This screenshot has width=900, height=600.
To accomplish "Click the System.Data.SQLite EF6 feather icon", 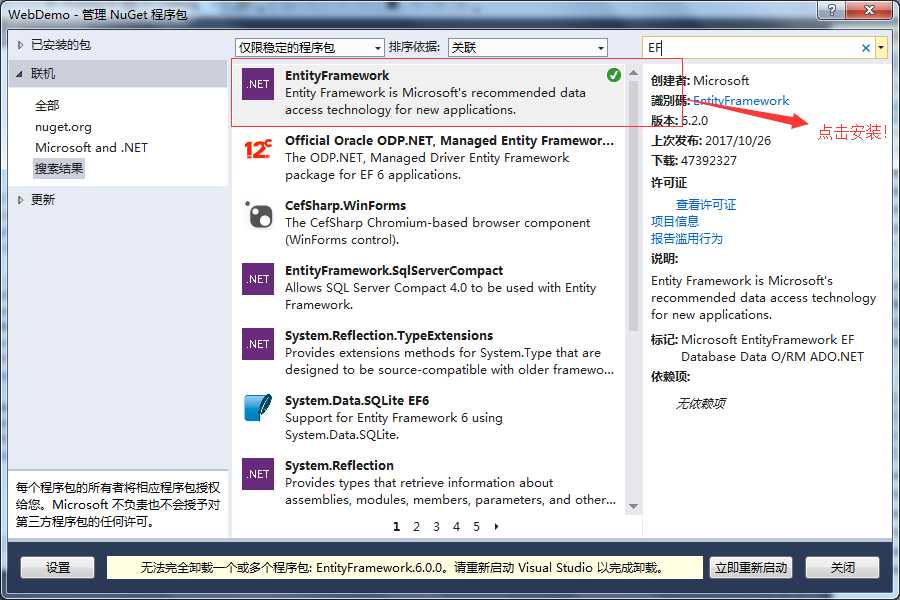I will [x=258, y=408].
